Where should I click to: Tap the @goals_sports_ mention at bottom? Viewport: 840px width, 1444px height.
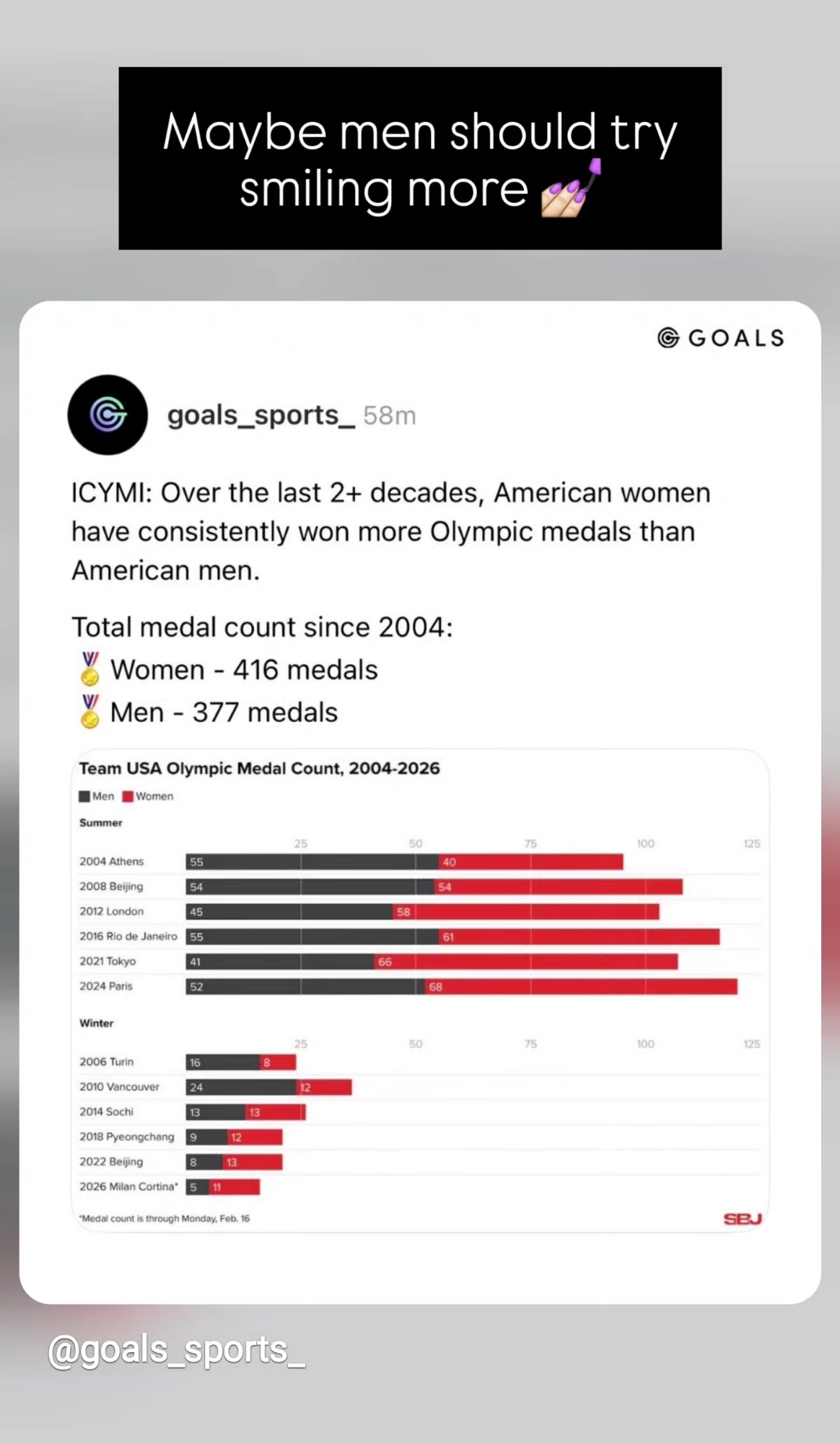[x=176, y=1349]
